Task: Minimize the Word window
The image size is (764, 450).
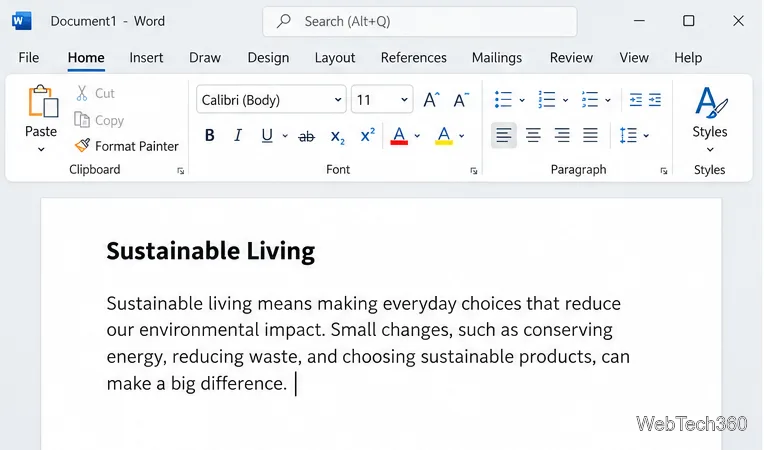Action: point(639,21)
